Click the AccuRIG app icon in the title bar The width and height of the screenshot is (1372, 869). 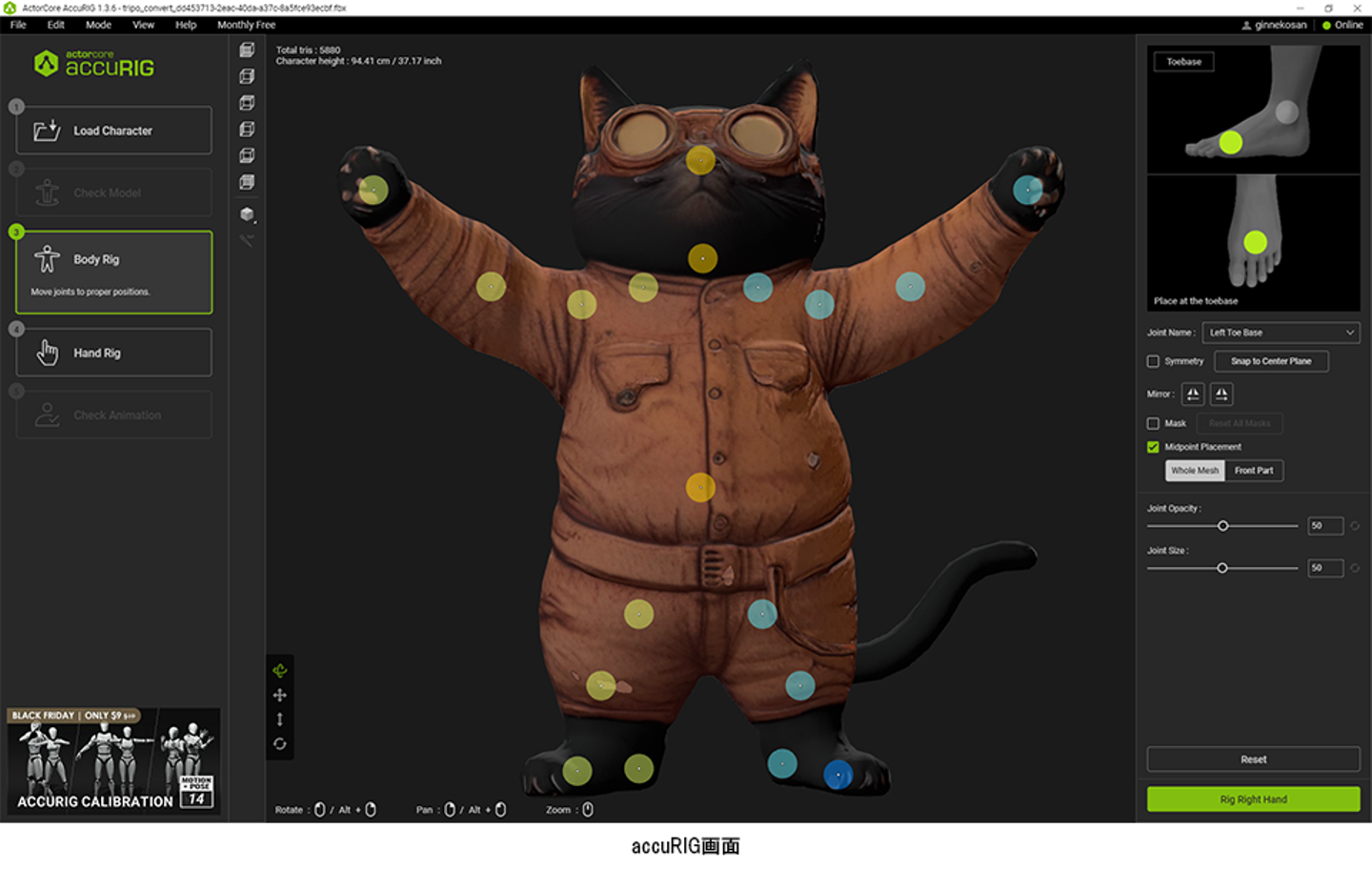(10, 8)
